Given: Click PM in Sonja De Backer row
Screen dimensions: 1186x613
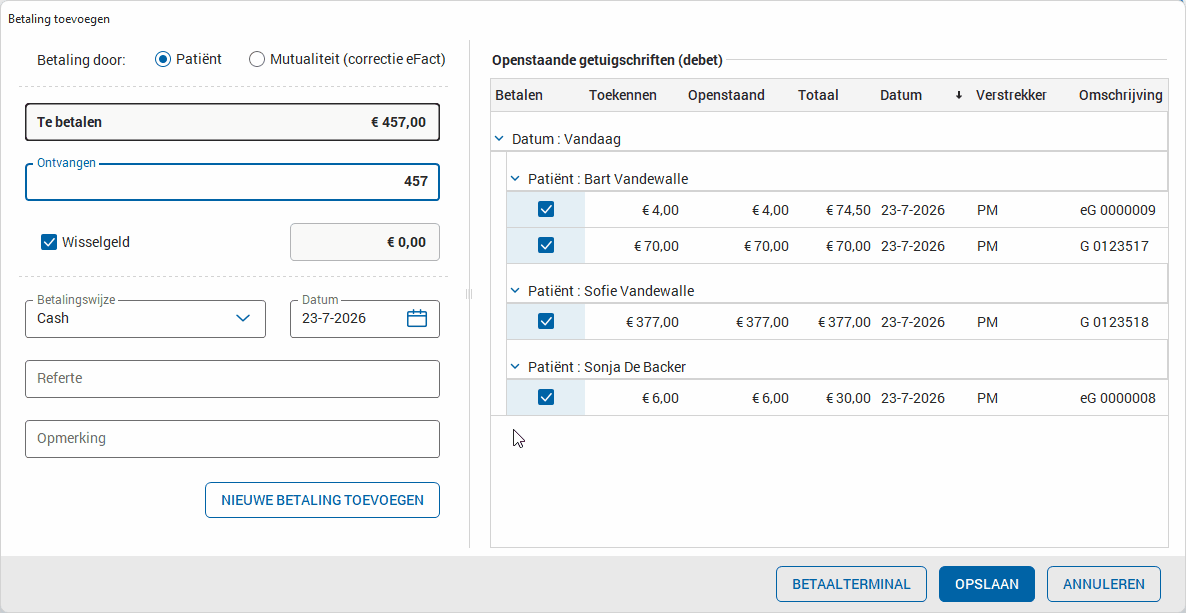Looking at the screenshot, I should (987, 397).
